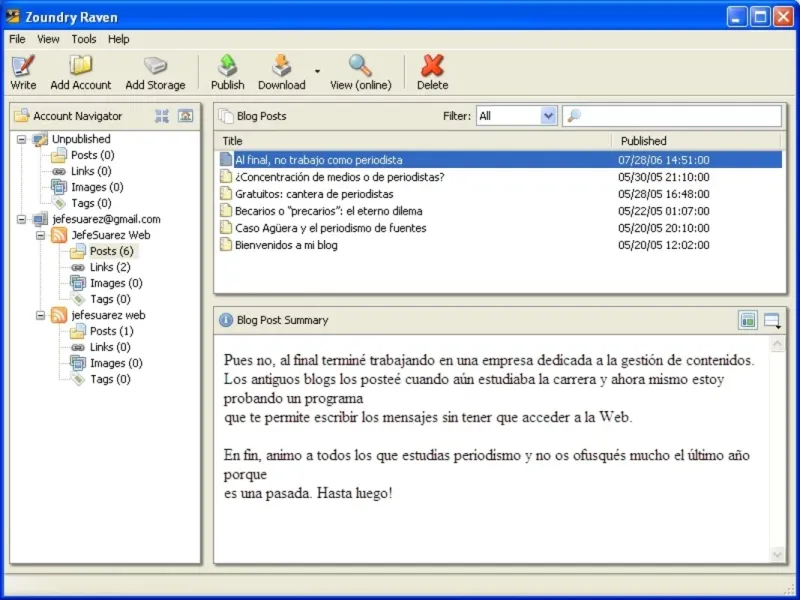
Task: Click the collapse-all icon in Account Navigator
Action: click(x=162, y=116)
